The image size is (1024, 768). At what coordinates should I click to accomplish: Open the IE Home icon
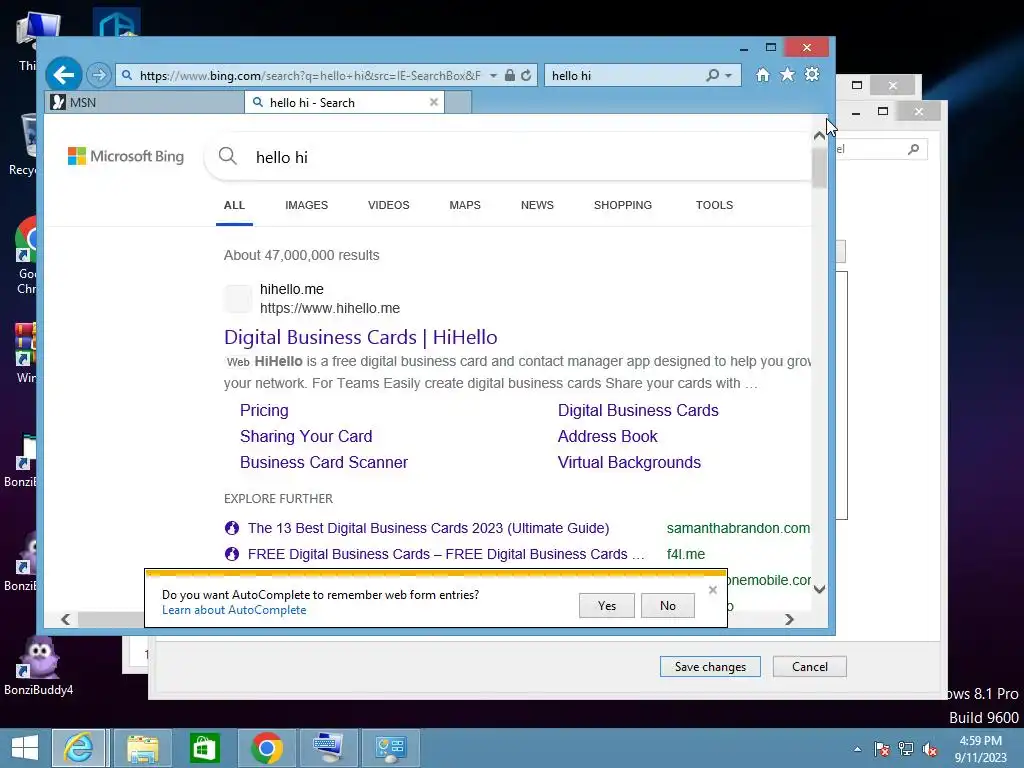click(x=762, y=74)
